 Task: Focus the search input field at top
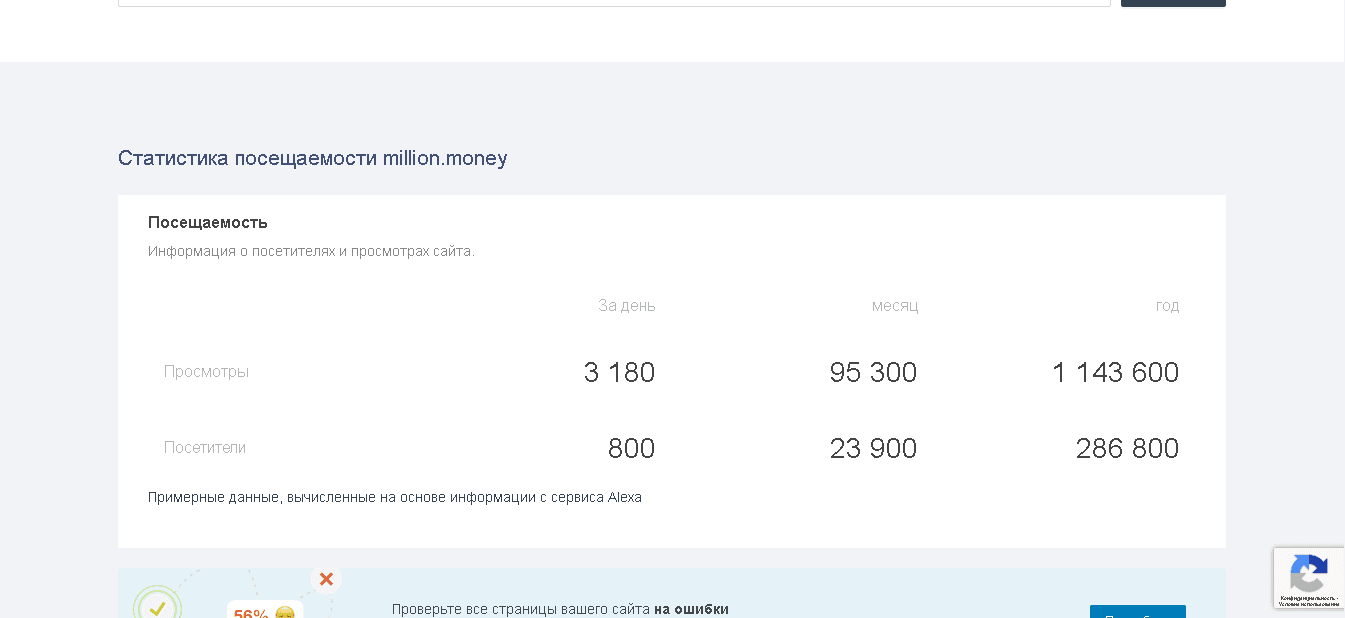click(614, 3)
